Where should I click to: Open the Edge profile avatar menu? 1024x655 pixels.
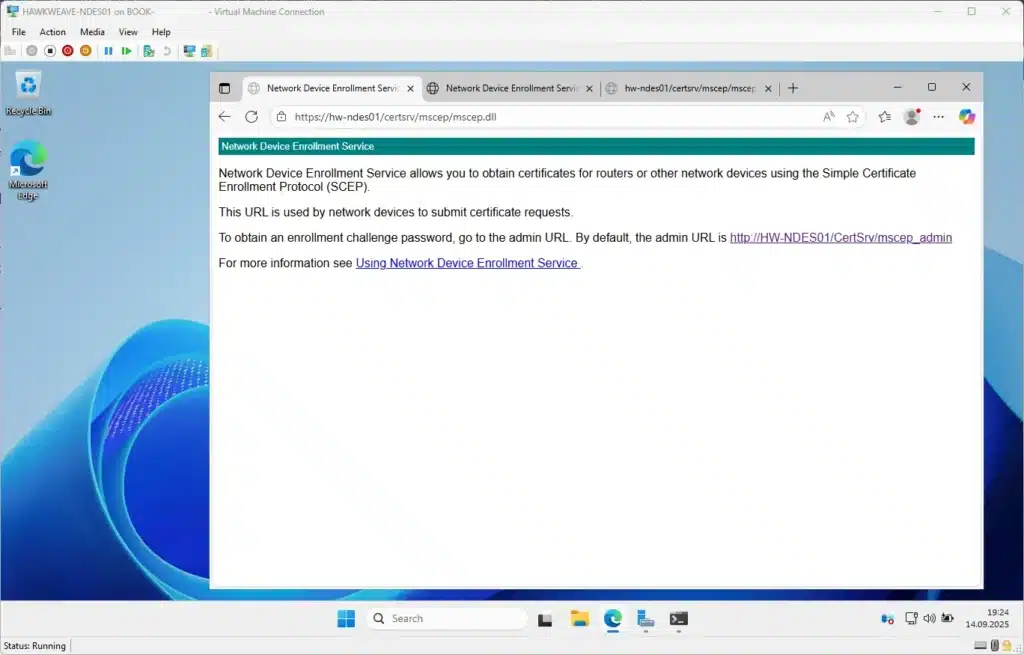click(911, 117)
